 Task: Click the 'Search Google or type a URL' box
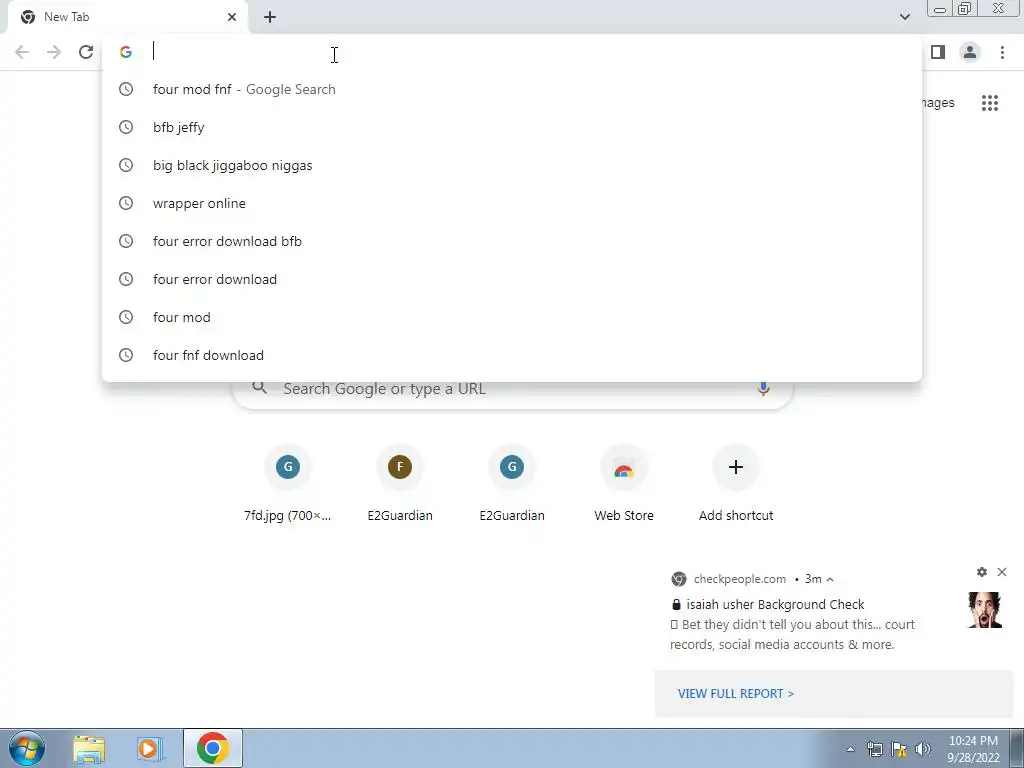pyautogui.click(x=513, y=390)
